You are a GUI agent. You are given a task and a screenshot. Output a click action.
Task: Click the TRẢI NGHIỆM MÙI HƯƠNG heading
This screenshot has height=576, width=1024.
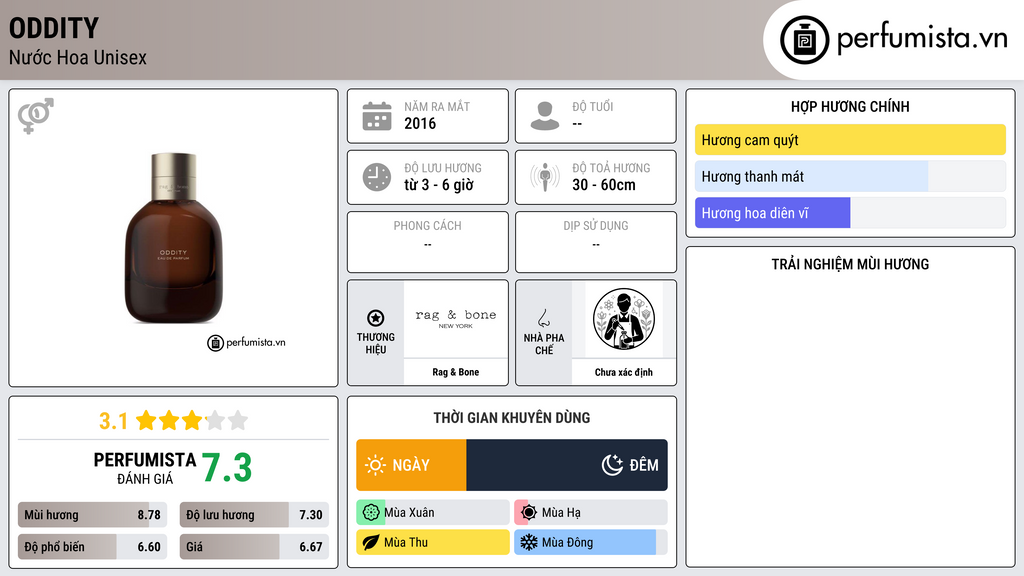coord(850,264)
